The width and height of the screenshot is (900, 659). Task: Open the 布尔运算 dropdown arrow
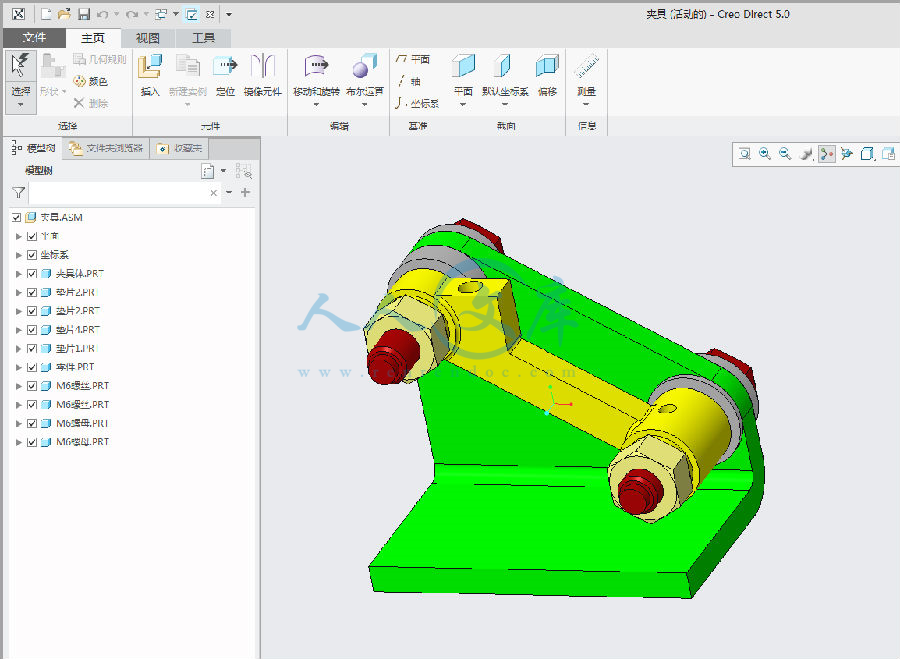click(x=364, y=104)
